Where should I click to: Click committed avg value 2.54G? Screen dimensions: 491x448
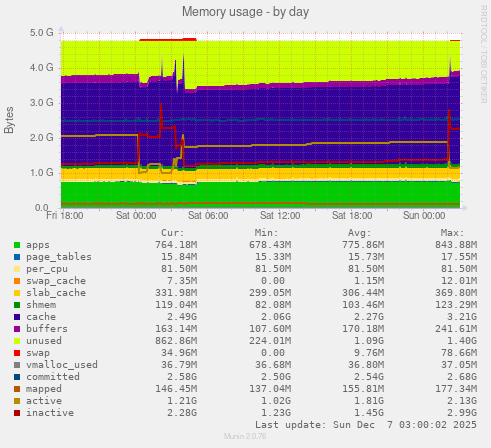pyautogui.click(x=369, y=377)
